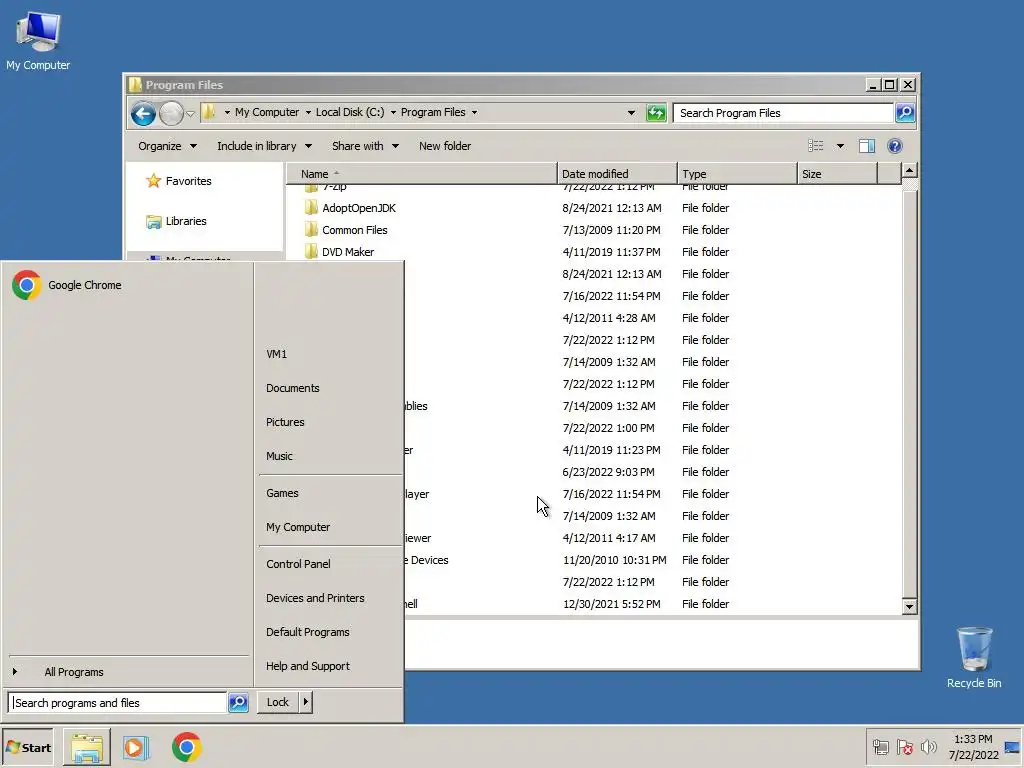Screen dimensions: 1024x768
Task: Open Music from Start menu
Action: click(279, 456)
